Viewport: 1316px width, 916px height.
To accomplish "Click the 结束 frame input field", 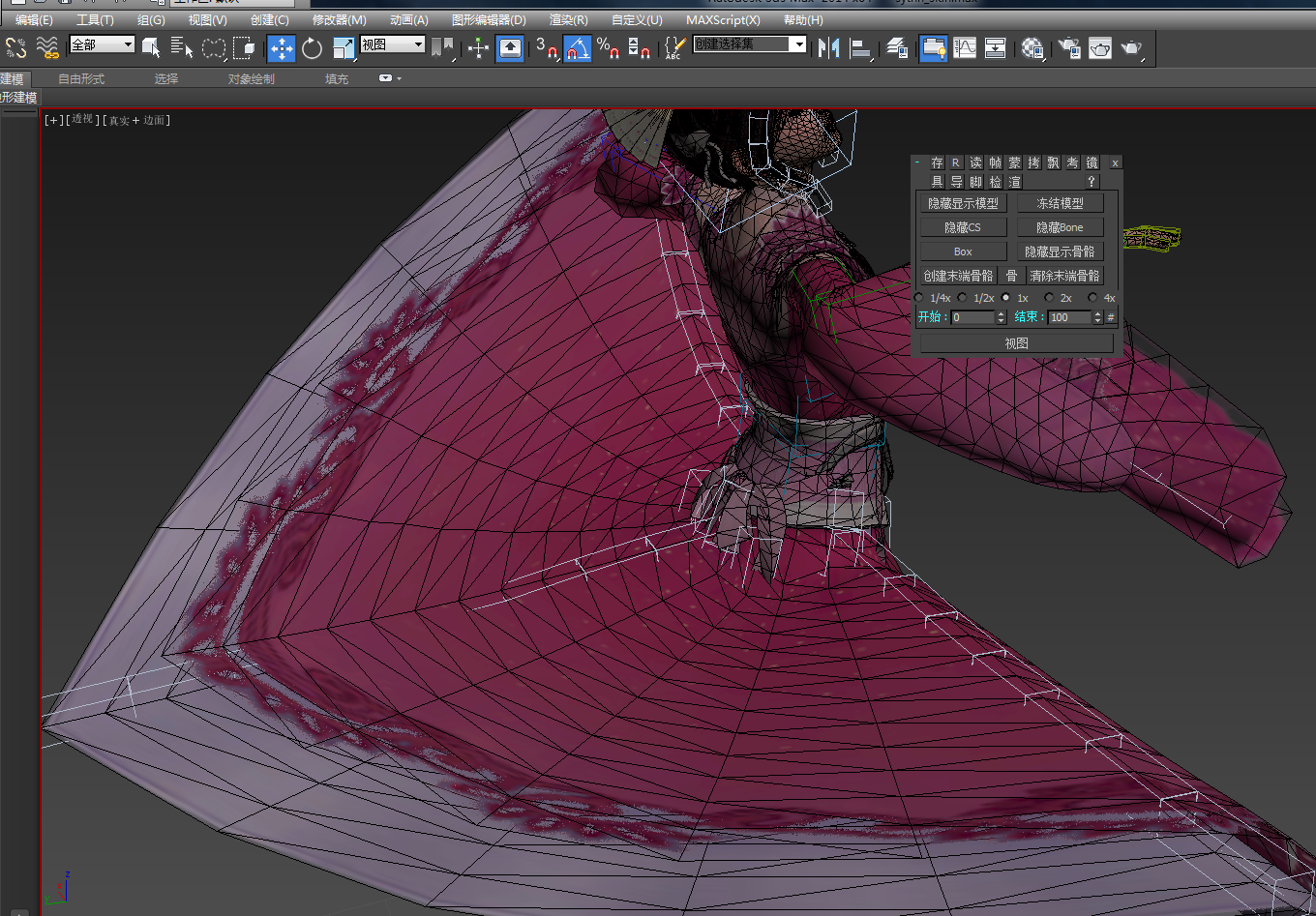I will click(x=1069, y=317).
